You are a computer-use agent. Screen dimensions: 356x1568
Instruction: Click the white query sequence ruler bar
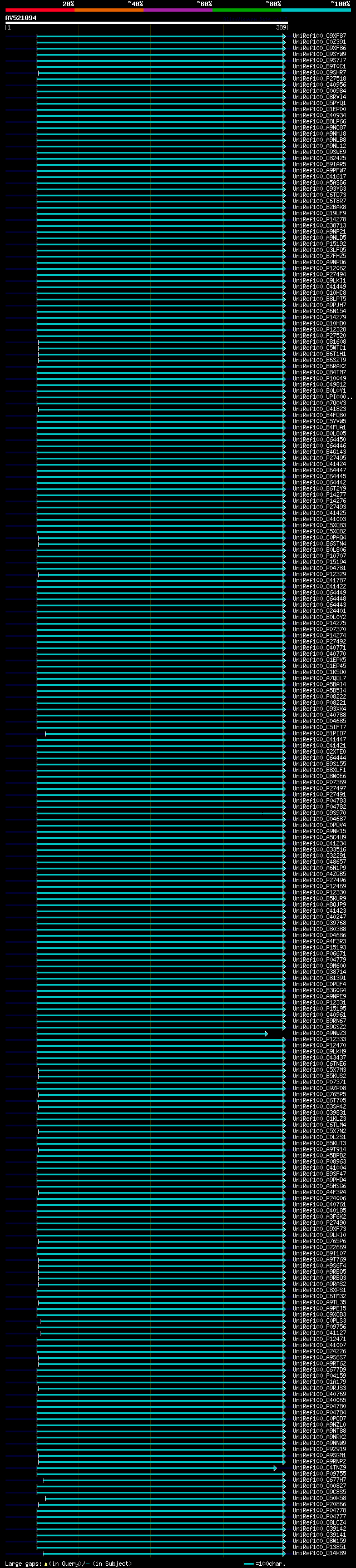[x=147, y=23]
